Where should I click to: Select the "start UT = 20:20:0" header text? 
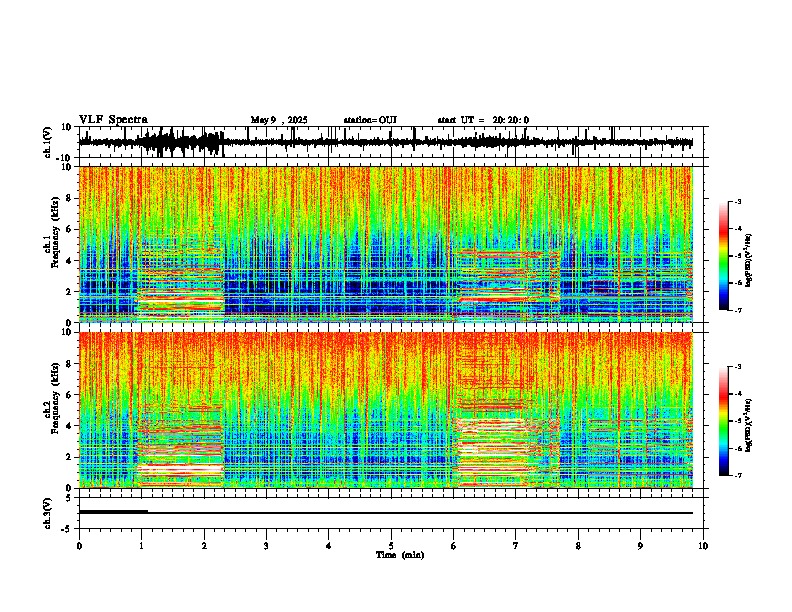point(483,120)
